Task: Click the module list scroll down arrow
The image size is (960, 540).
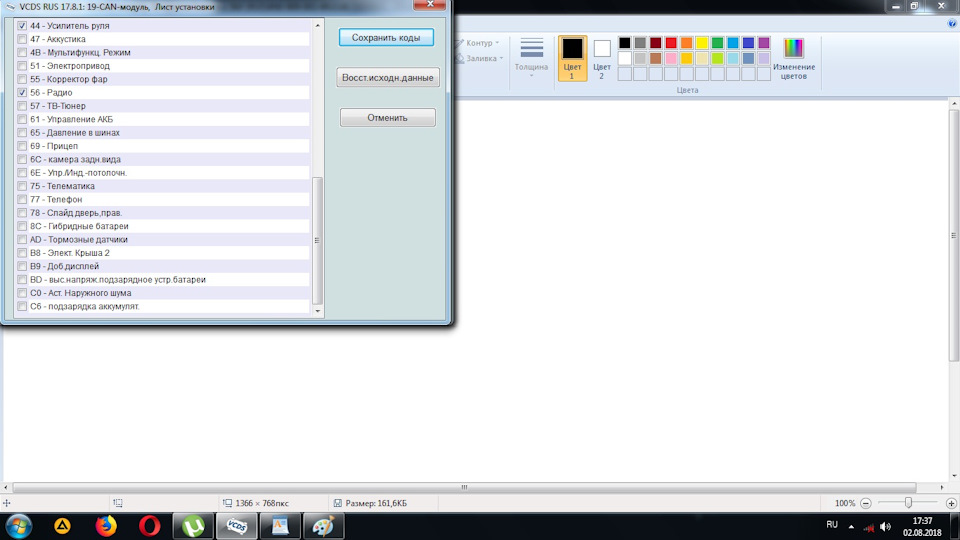Action: [x=317, y=311]
